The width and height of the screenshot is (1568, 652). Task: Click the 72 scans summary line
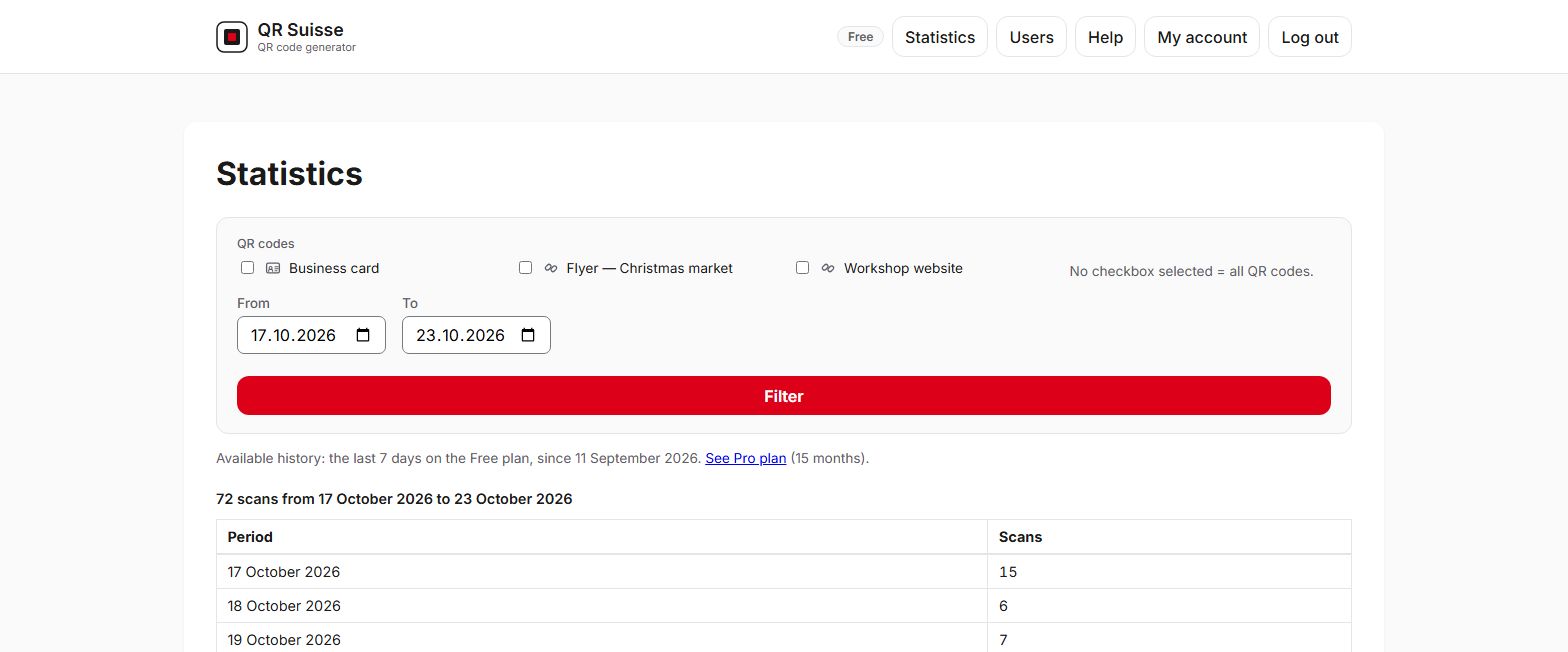click(394, 498)
